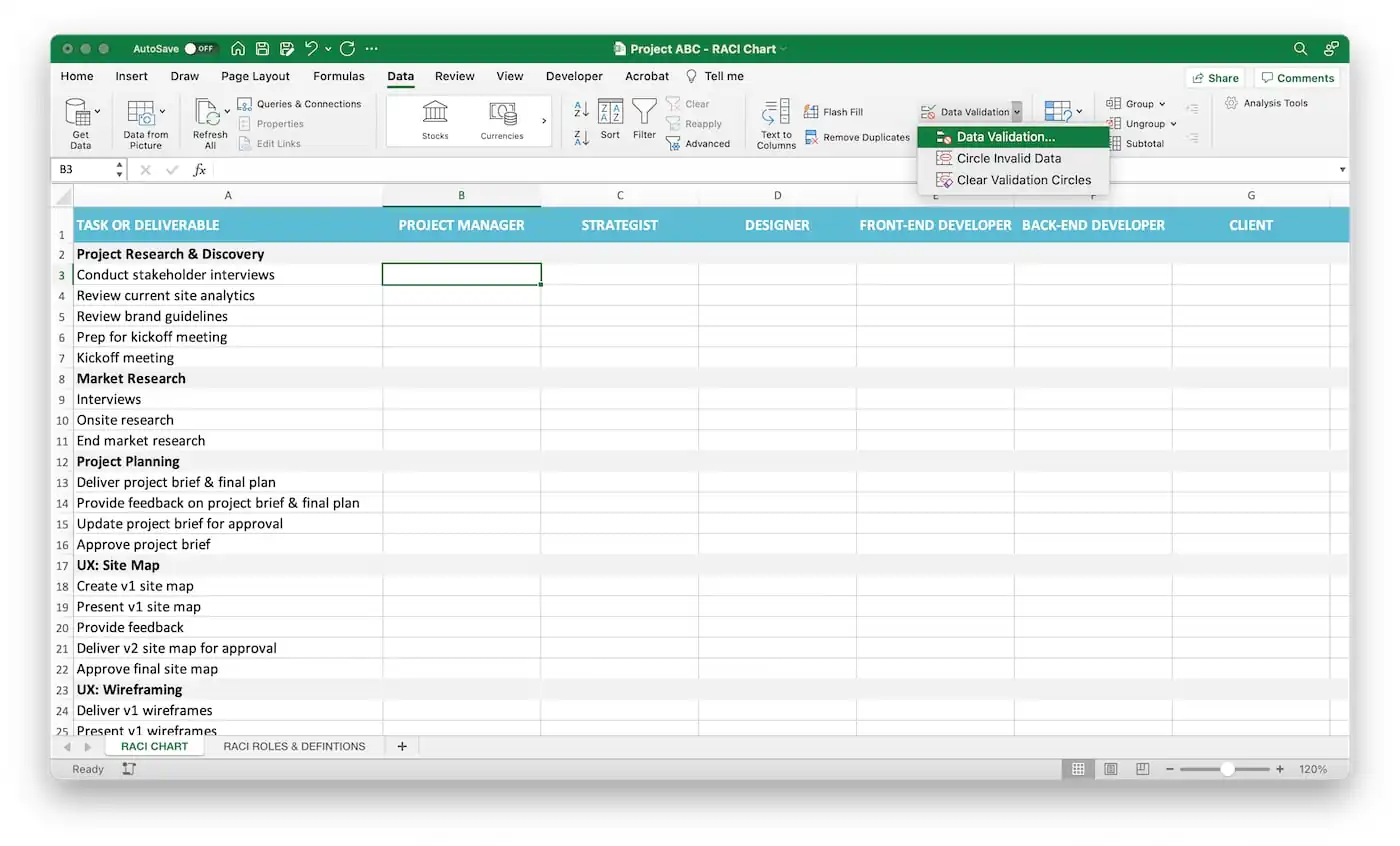Select cell 'Conduct stakeholder interviews'
Image resolution: width=1400 pixels, height=846 pixels.
coord(228,274)
